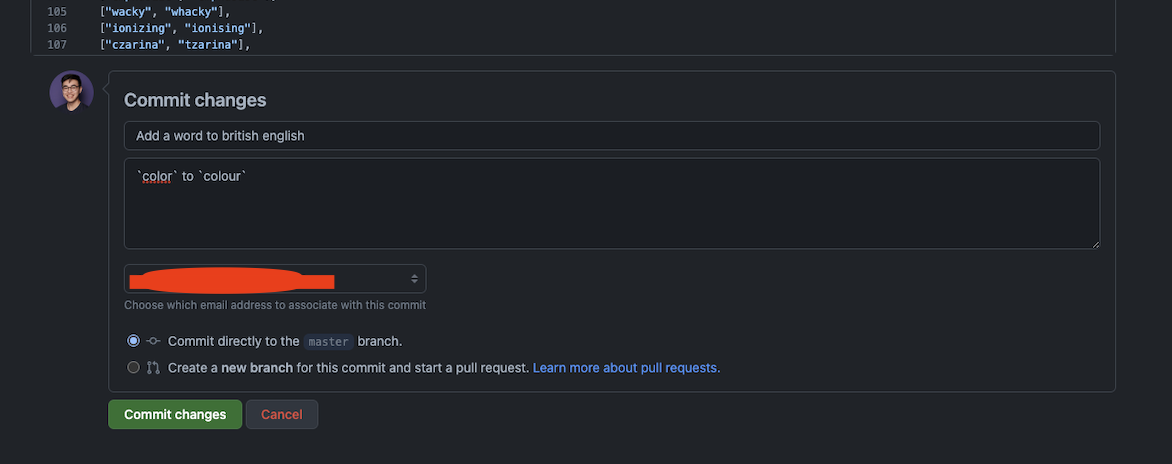Select line number 106 in the gutter

(x=57, y=28)
